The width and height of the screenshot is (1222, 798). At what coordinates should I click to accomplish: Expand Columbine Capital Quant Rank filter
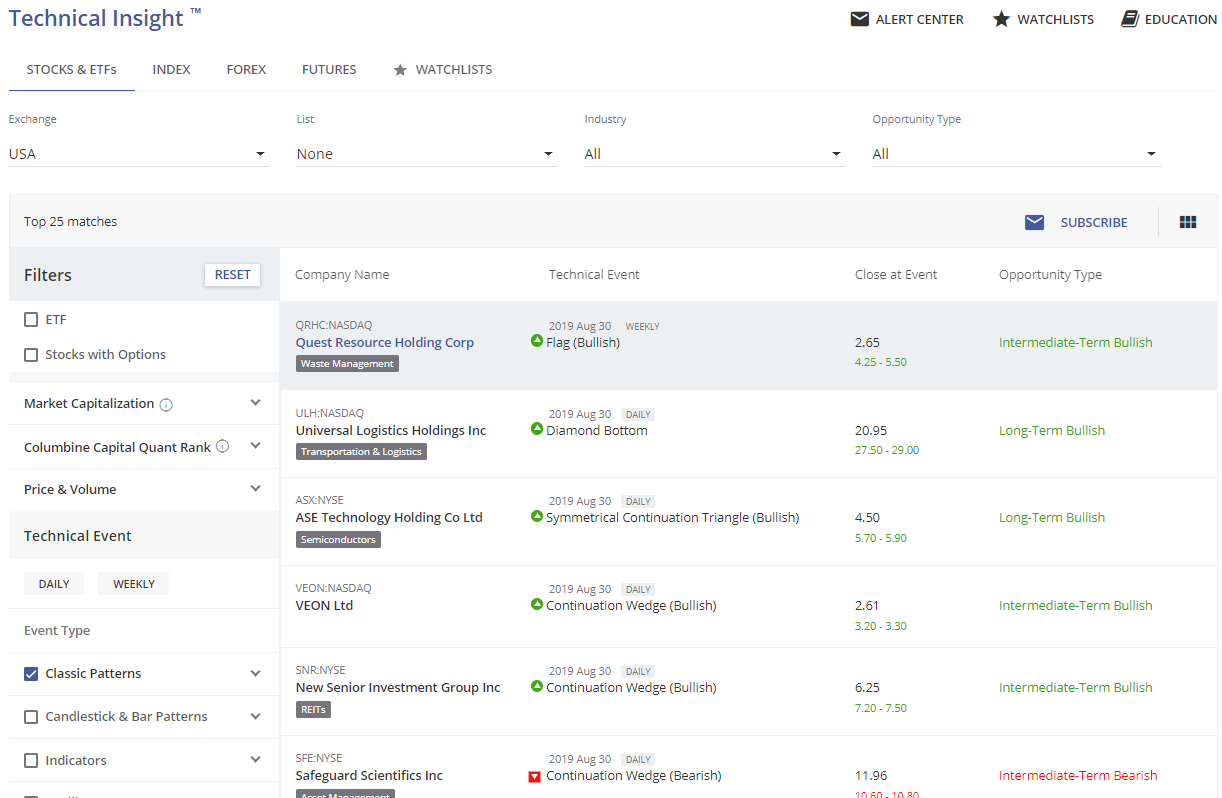256,446
